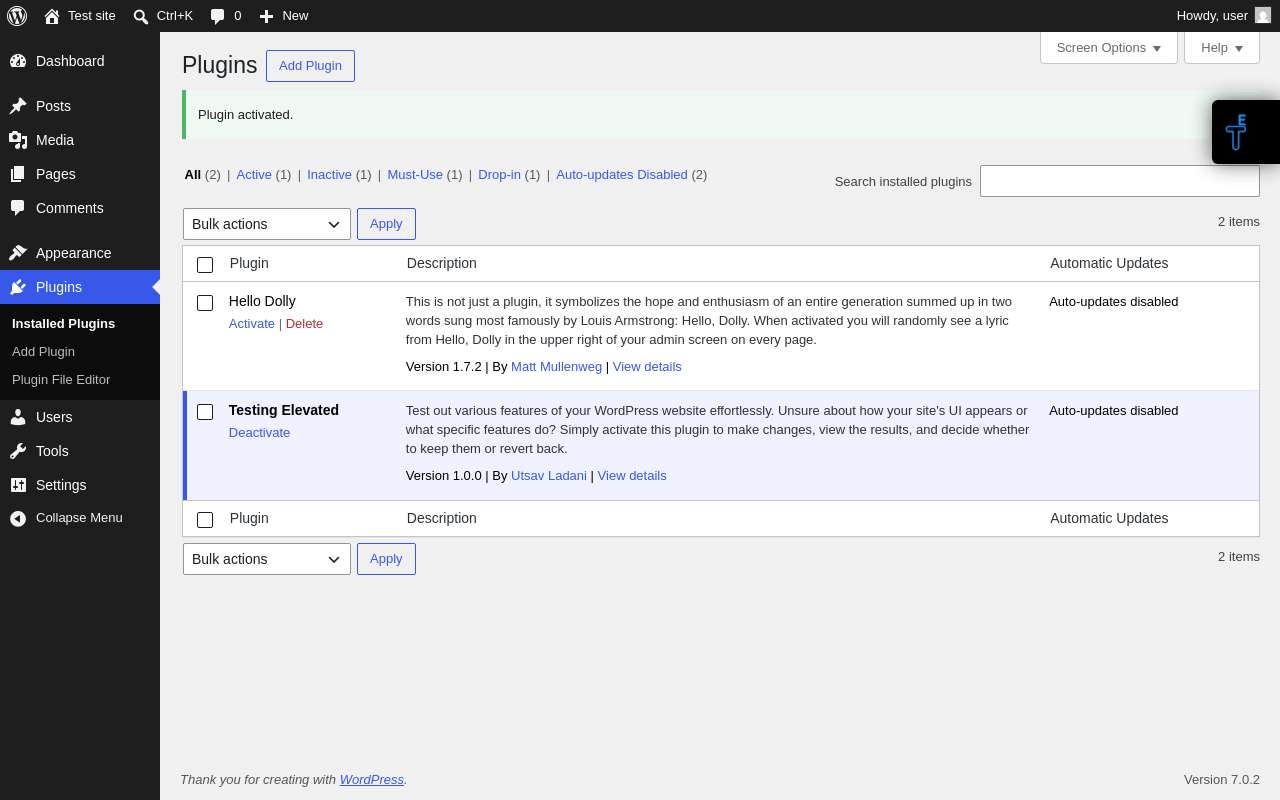
Task: Click the top Apply button
Action: point(386,224)
